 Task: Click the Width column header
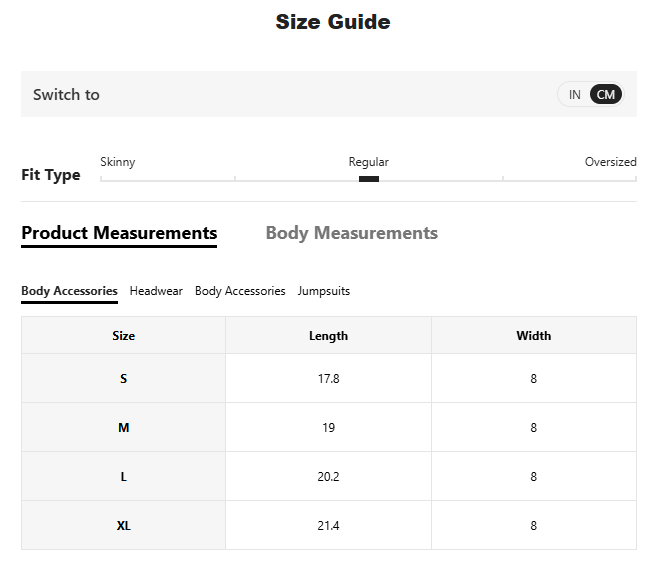[x=533, y=336]
